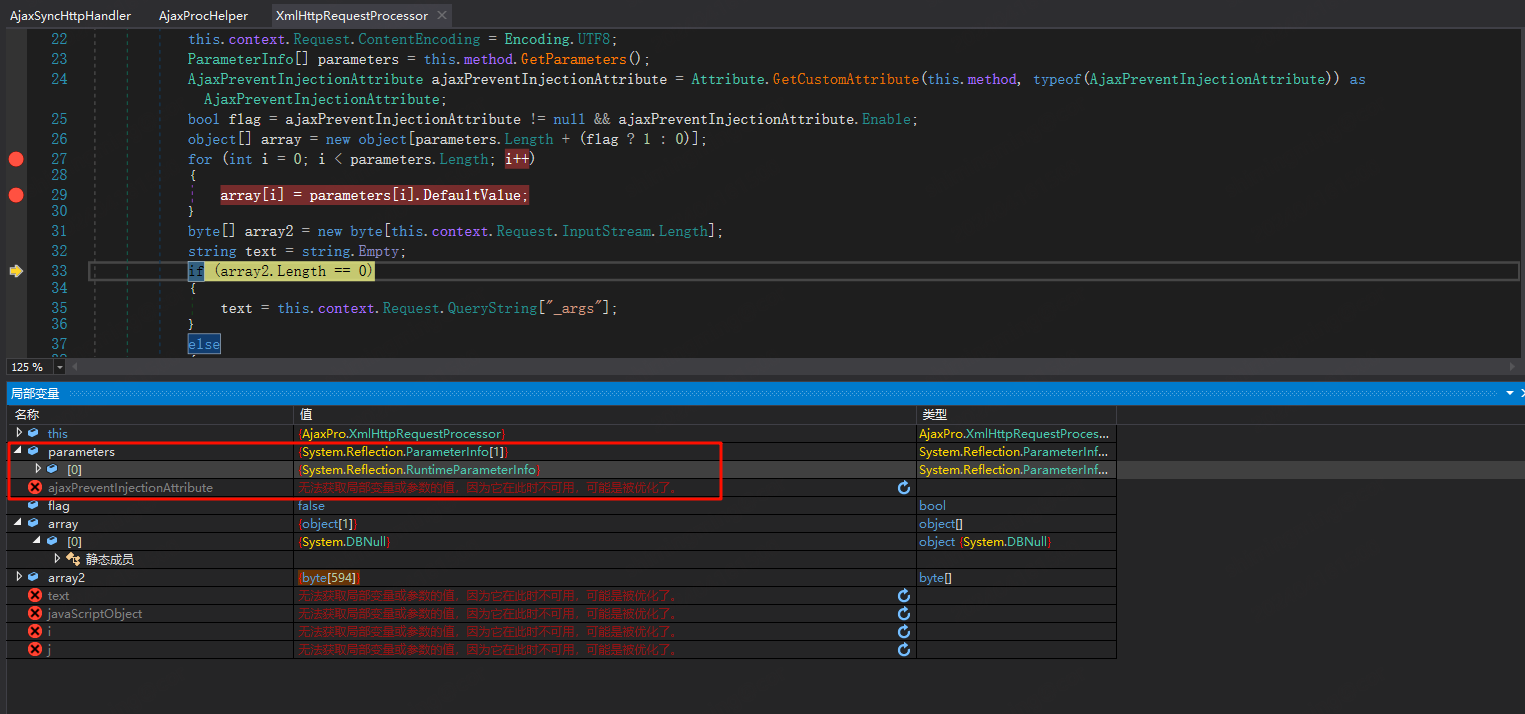Expand the array2 byte array node

(x=19, y=577)
